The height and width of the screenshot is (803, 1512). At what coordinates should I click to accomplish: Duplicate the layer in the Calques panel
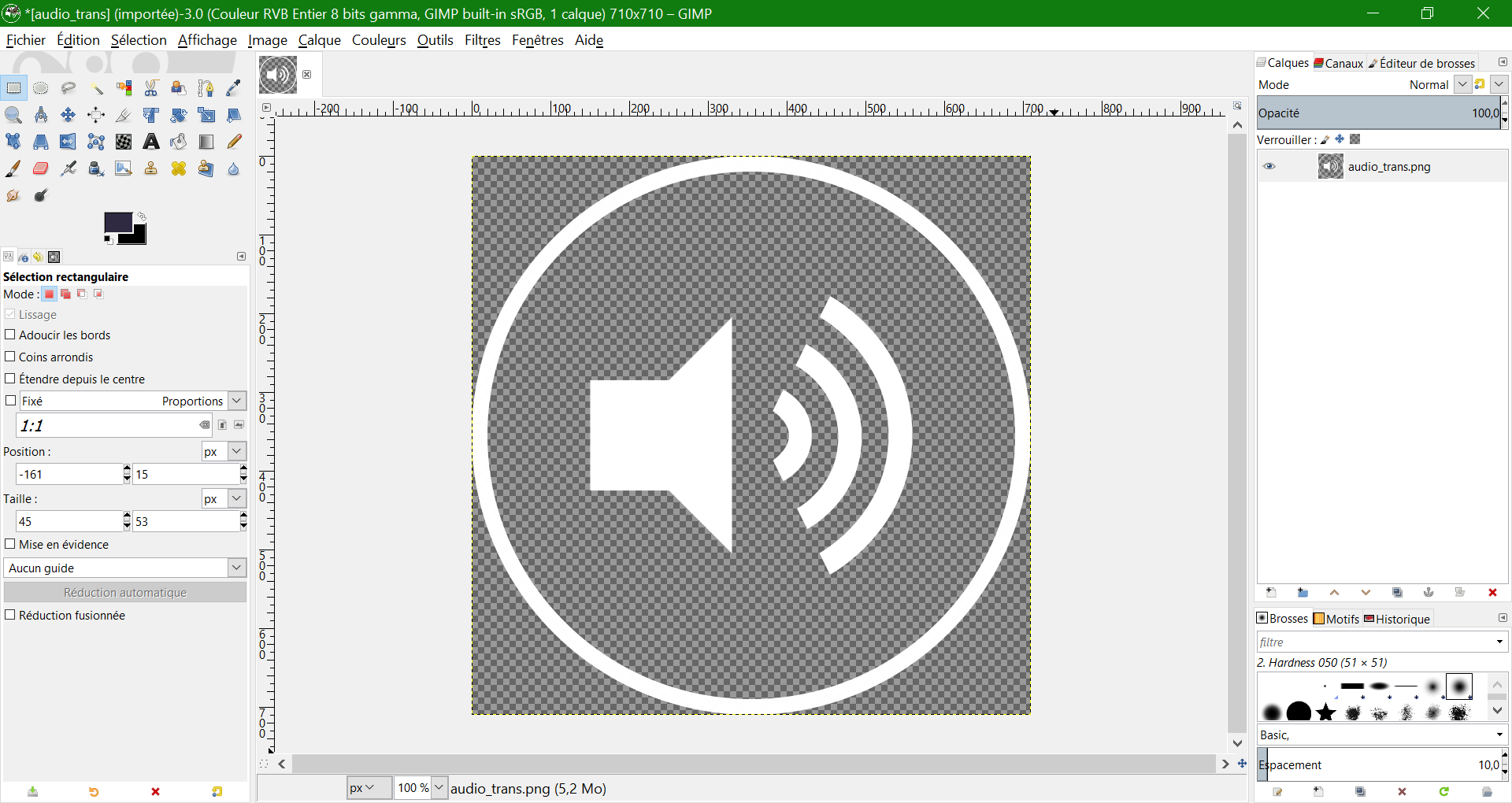click(x=1397, y=593)
